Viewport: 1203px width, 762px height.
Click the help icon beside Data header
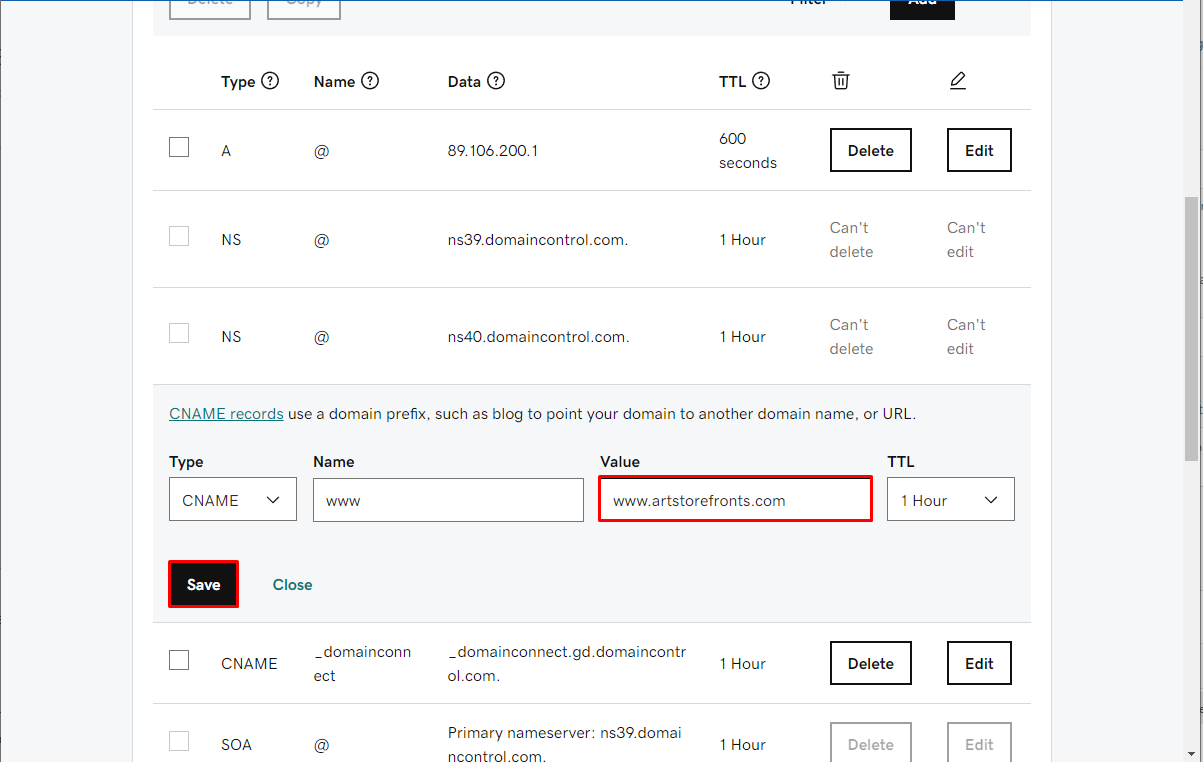[x=496, y=81]
